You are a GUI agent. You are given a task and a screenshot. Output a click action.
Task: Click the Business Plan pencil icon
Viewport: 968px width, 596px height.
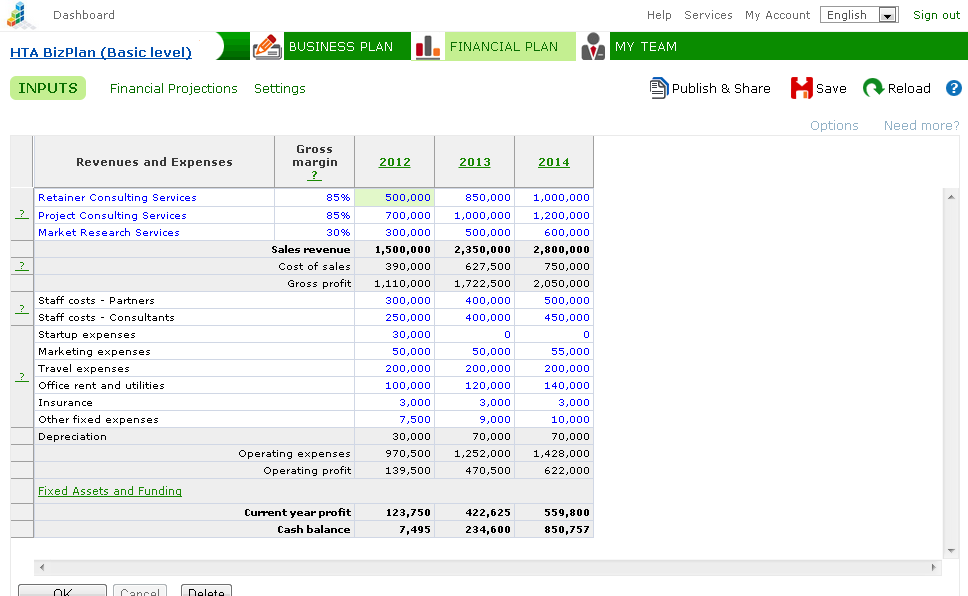pyautogui.click(x=266, y=46)
